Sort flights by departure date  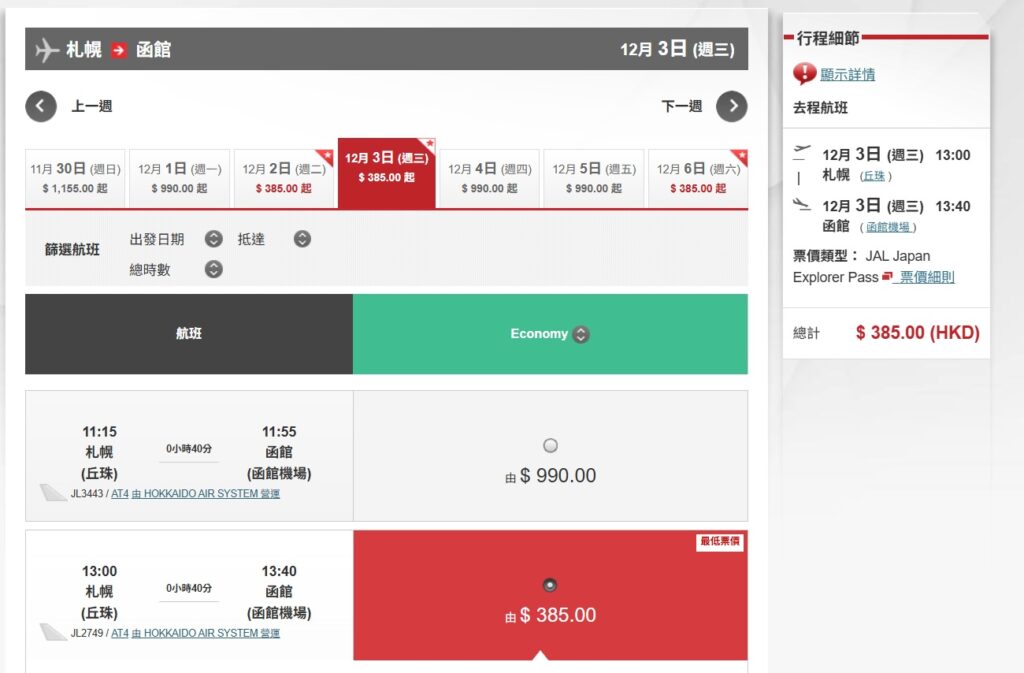point(213,239)
